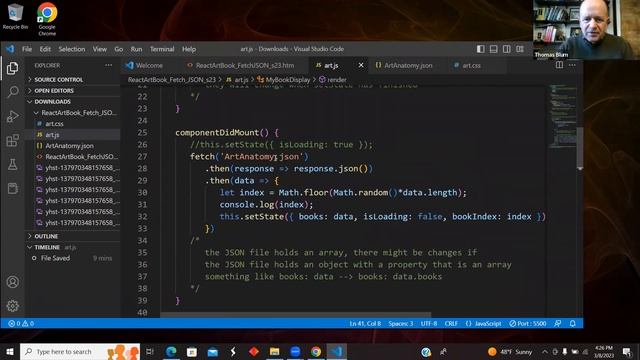This screenshot has height=360, width=640.
Task: Open the Selection menu
Action: (x=72, y=49)
